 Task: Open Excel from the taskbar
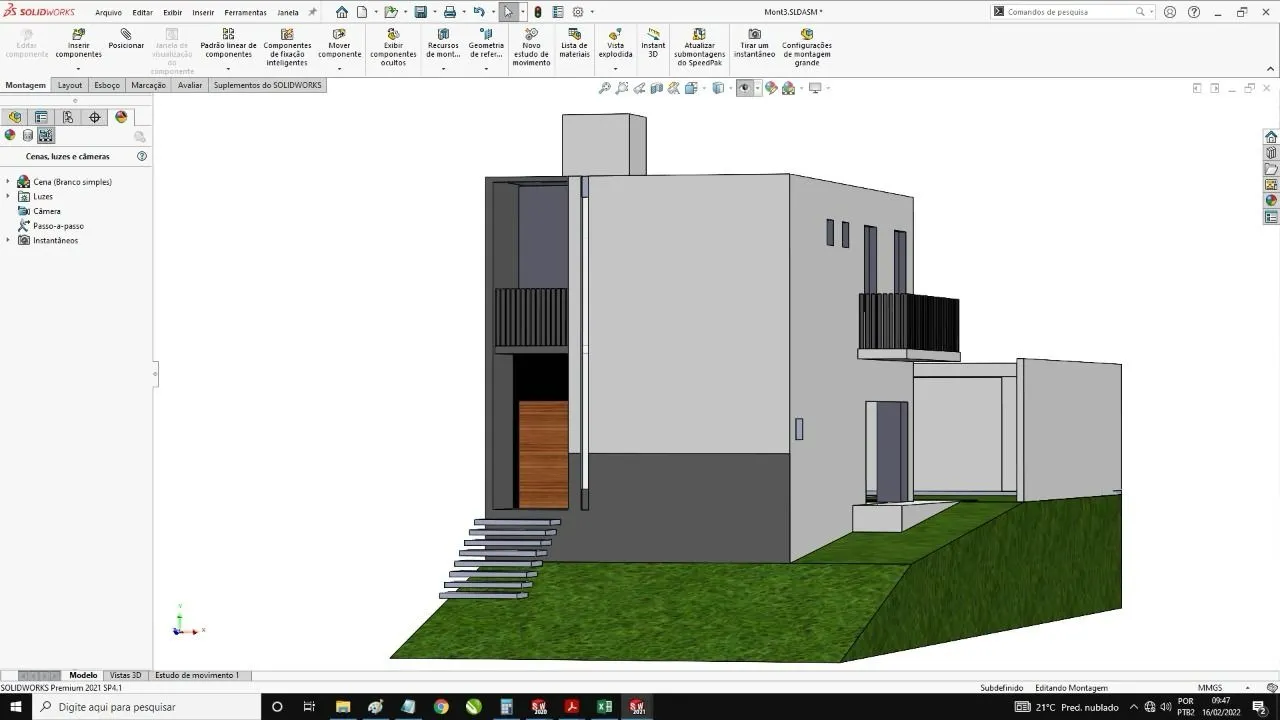(604, 707)
